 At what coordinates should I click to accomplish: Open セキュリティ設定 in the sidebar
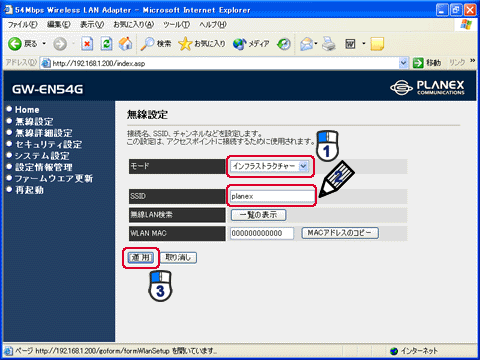[49, 144]
